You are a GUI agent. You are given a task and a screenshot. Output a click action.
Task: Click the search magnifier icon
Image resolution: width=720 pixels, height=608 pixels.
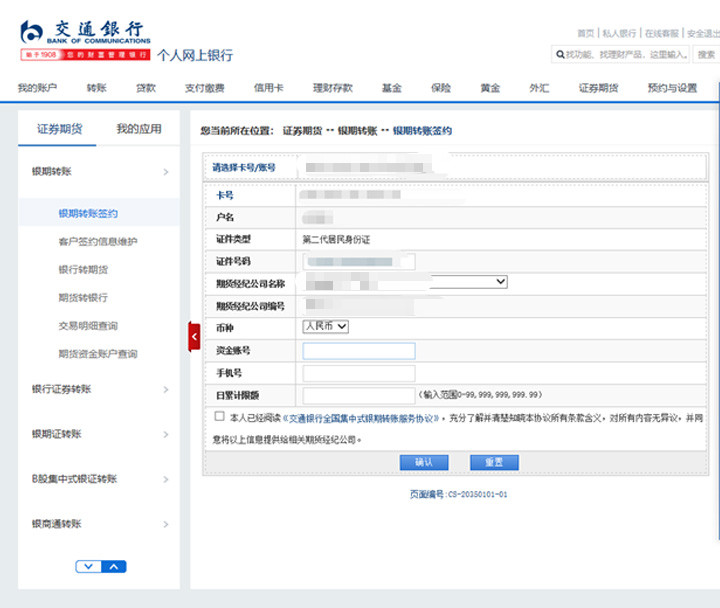[560, 54]
